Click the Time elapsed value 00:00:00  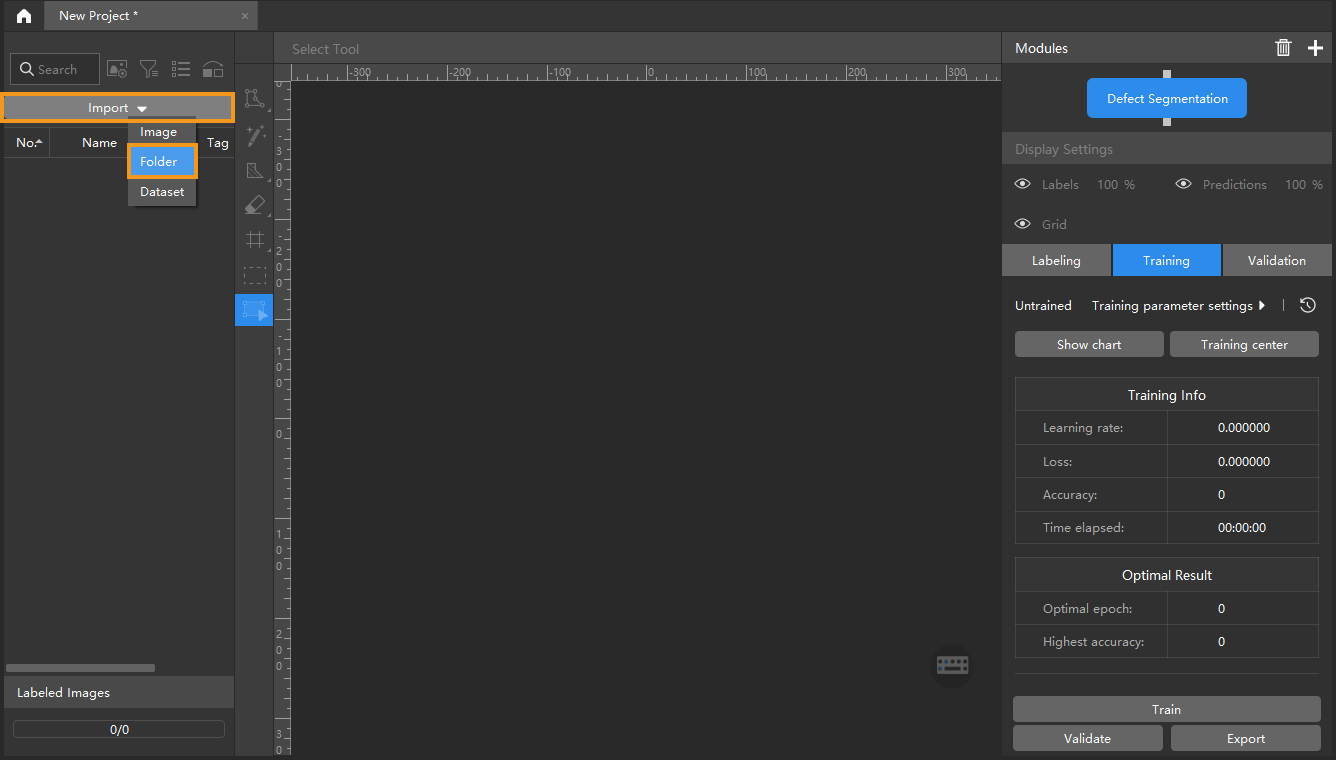(1243, 527)
